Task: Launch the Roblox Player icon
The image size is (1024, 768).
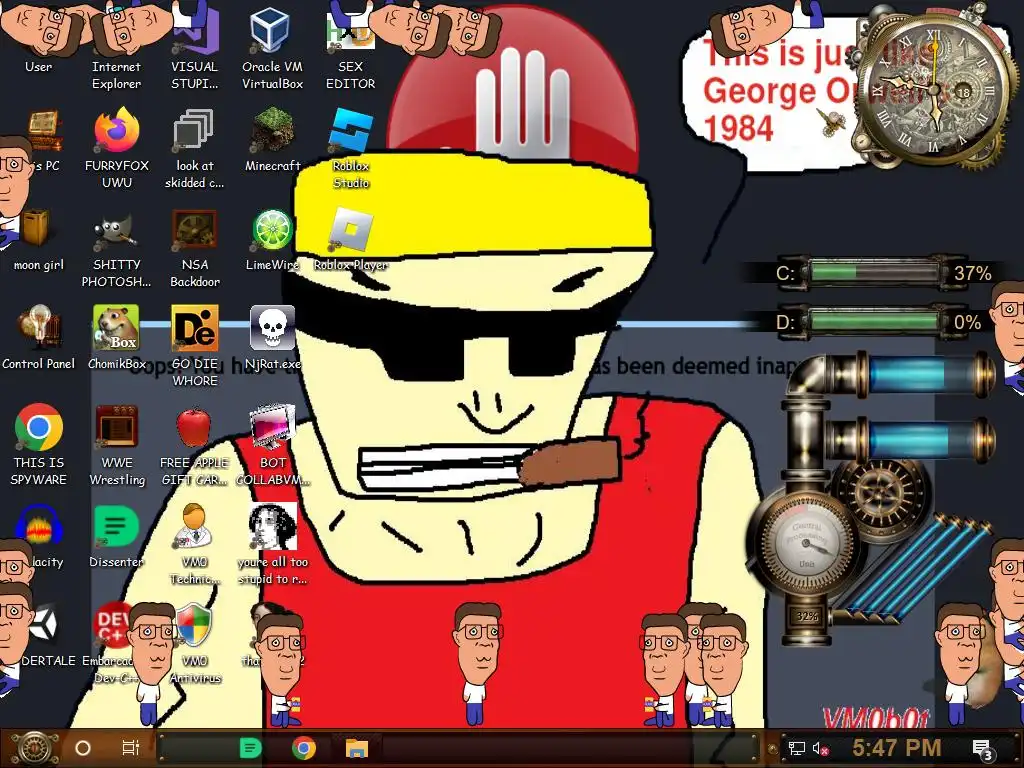Action: click(351, 238)
